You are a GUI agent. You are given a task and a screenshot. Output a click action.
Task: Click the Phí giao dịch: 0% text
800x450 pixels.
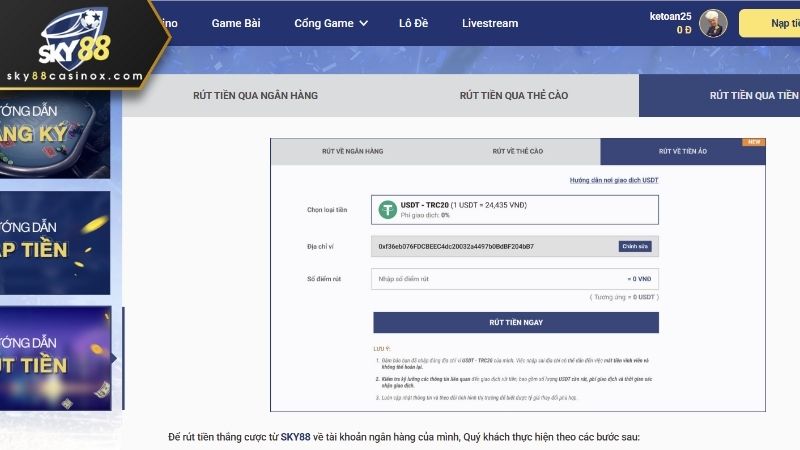tap(425, 215)
